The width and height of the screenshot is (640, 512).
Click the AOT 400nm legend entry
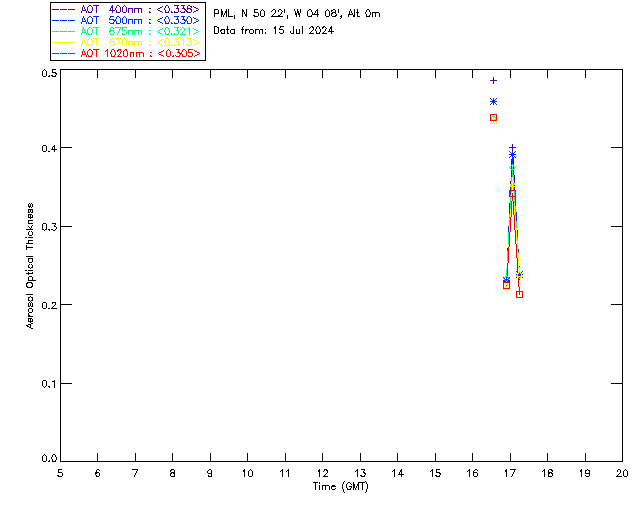[126, 9]
